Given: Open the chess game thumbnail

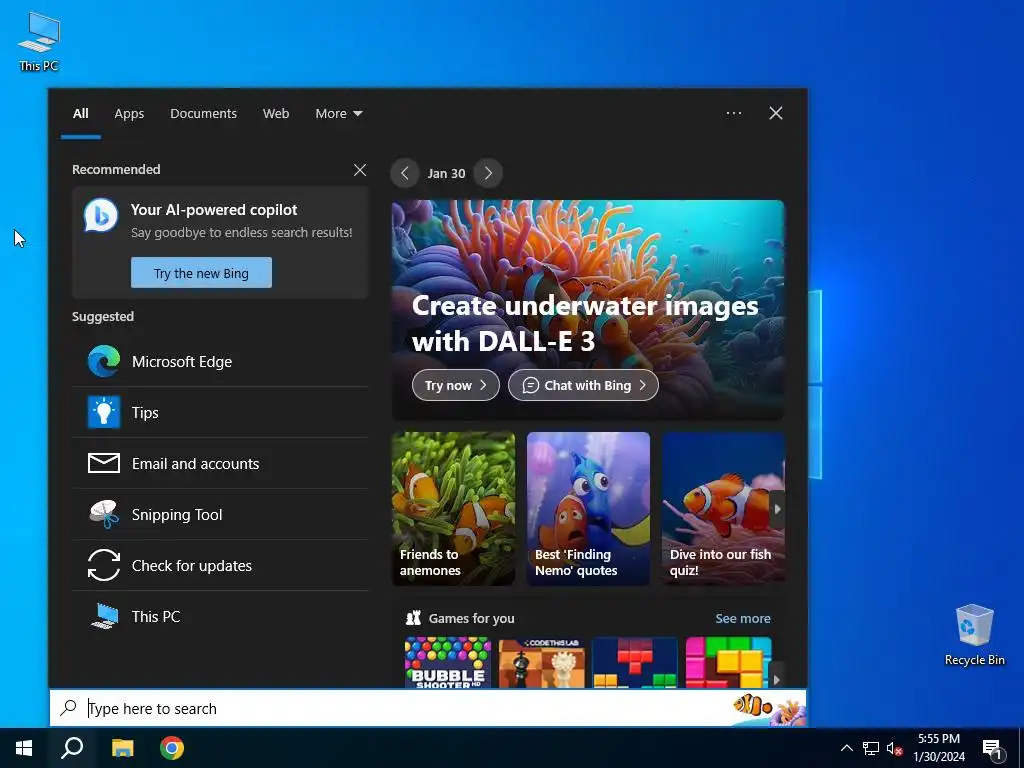Looking at the screenshot, I should coord(541,662).
